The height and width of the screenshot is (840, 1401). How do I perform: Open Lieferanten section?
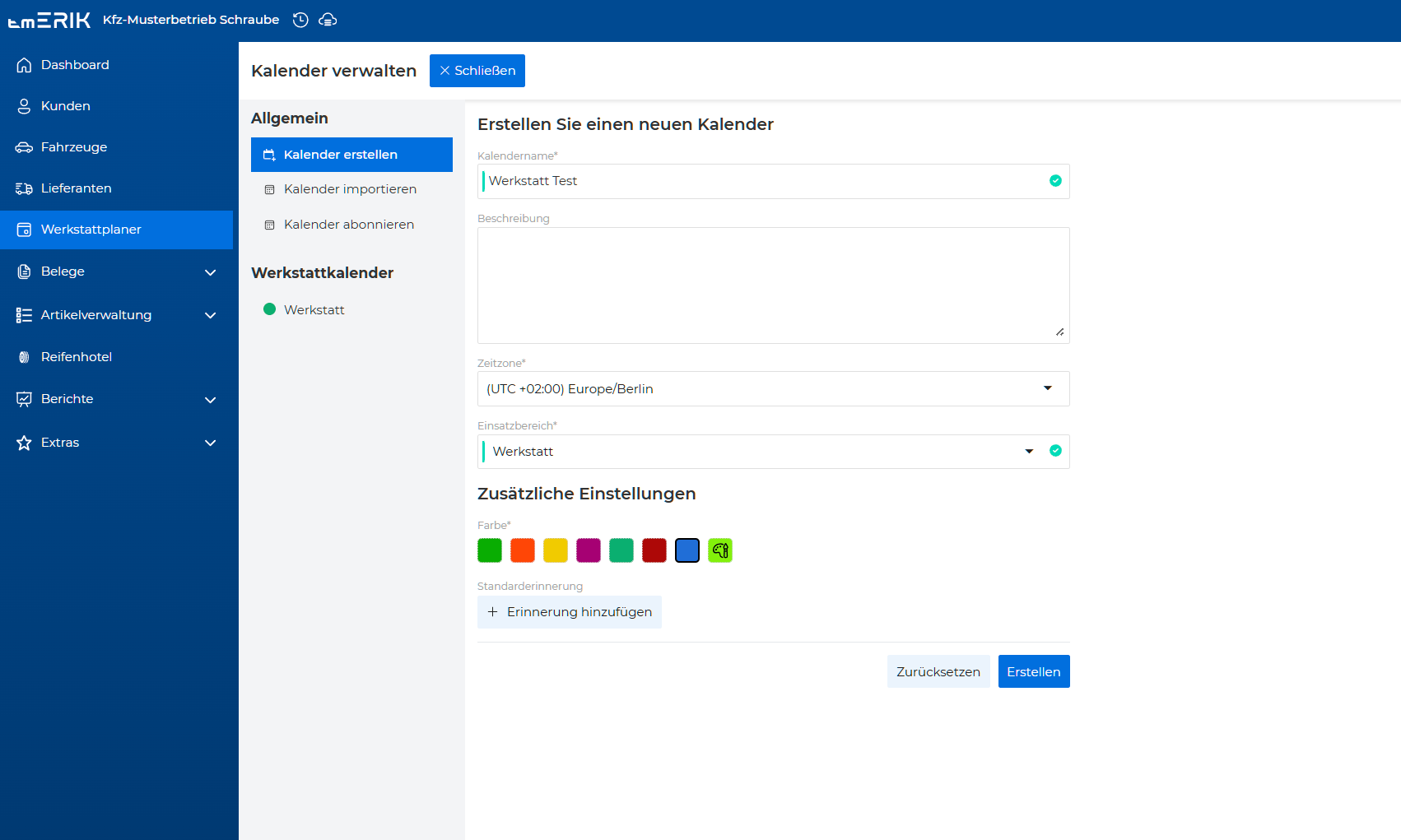pyautogui.click(x=117, y=188)
